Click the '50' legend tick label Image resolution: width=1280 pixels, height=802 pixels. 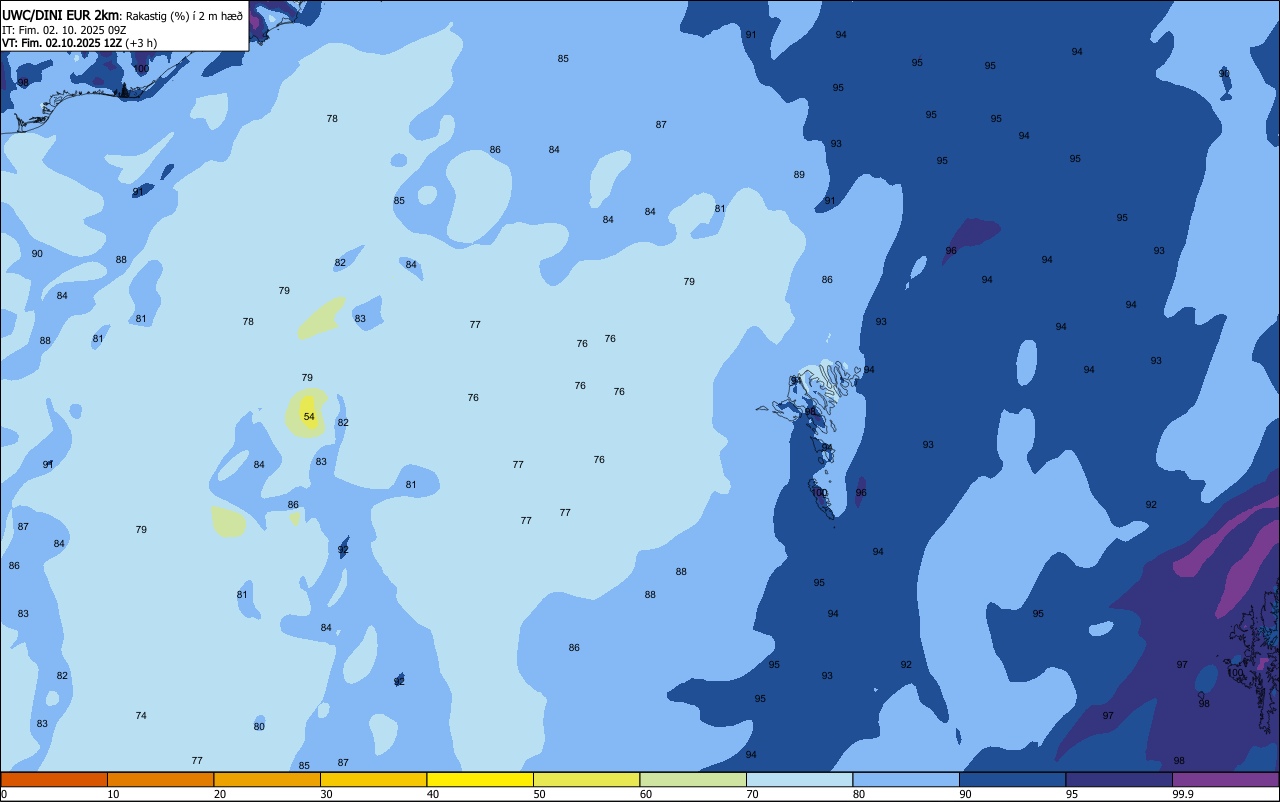(x=540, y=794)
